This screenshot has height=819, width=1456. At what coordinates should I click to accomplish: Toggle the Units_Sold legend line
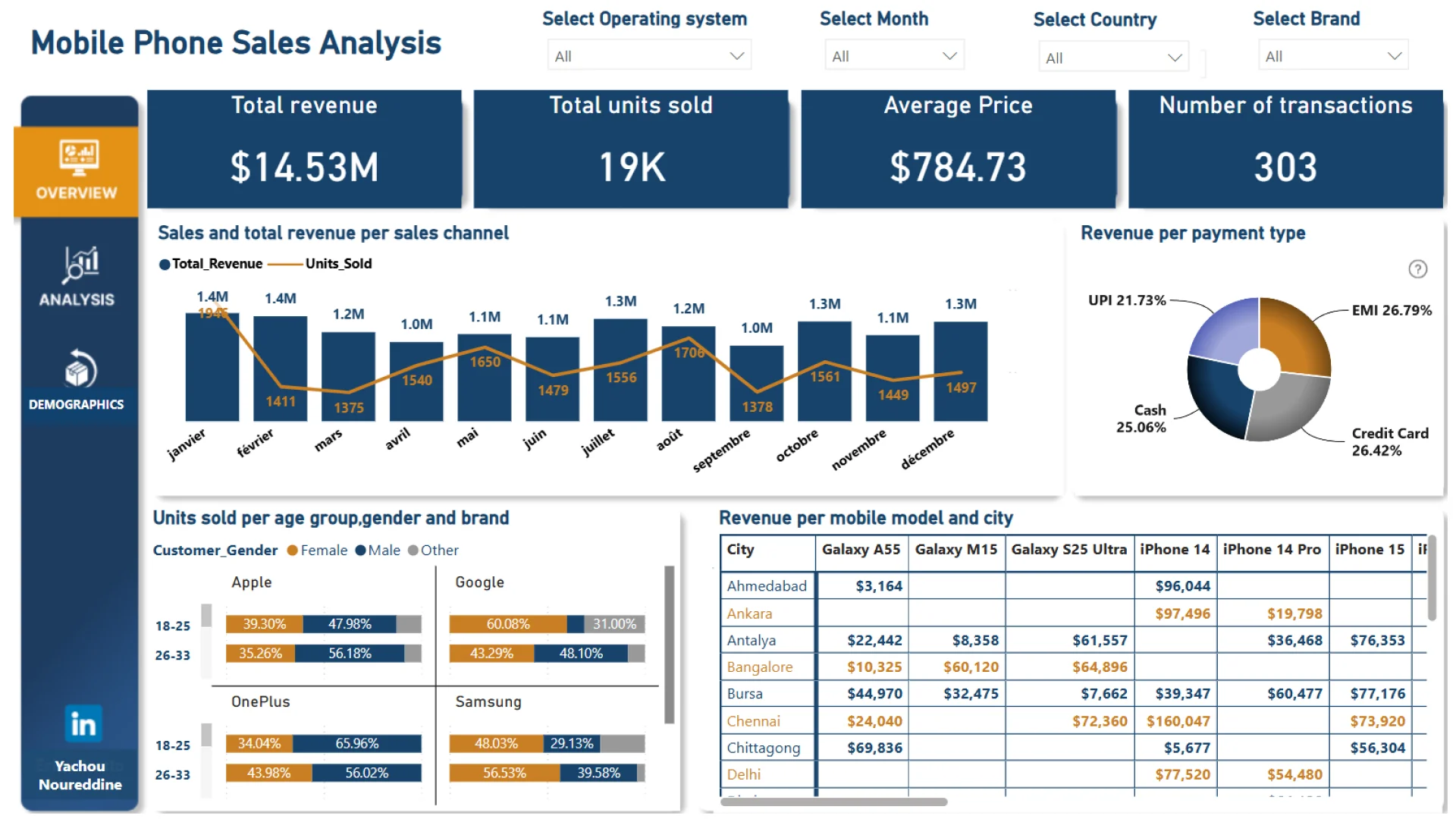tap(285, 264)
